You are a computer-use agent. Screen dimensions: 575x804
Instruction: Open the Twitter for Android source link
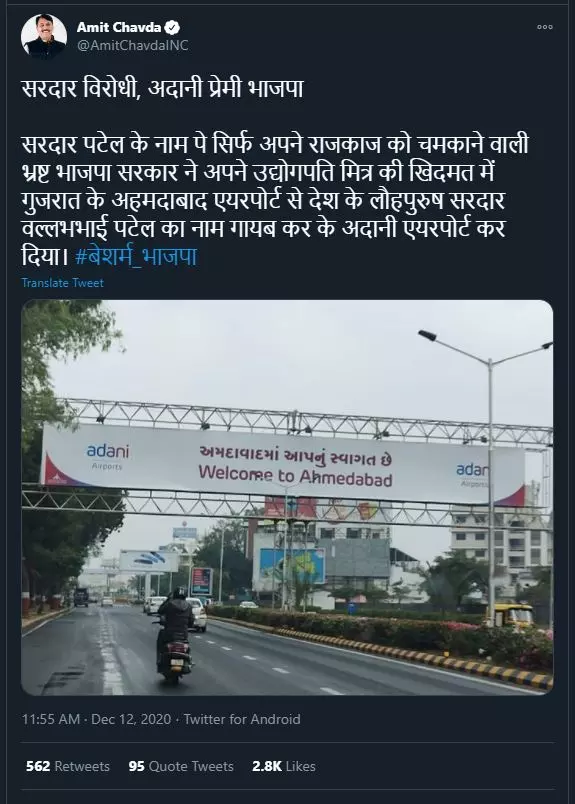click(242, 719)
